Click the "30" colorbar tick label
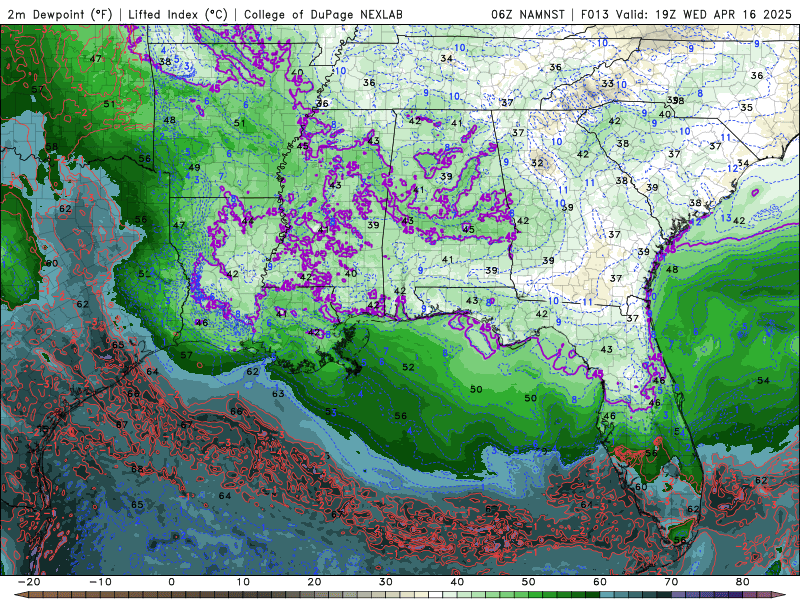Viewport: 800px width, 600px height. [386, 582]
